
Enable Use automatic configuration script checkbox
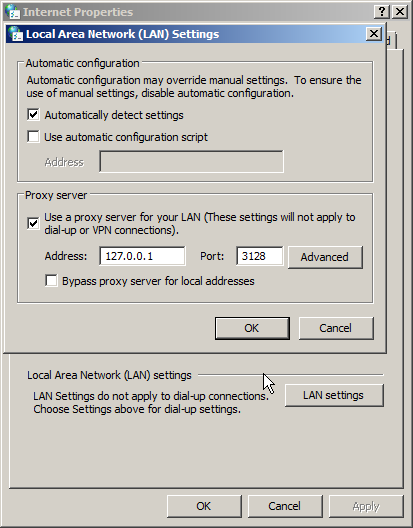[x=33, y=137]
